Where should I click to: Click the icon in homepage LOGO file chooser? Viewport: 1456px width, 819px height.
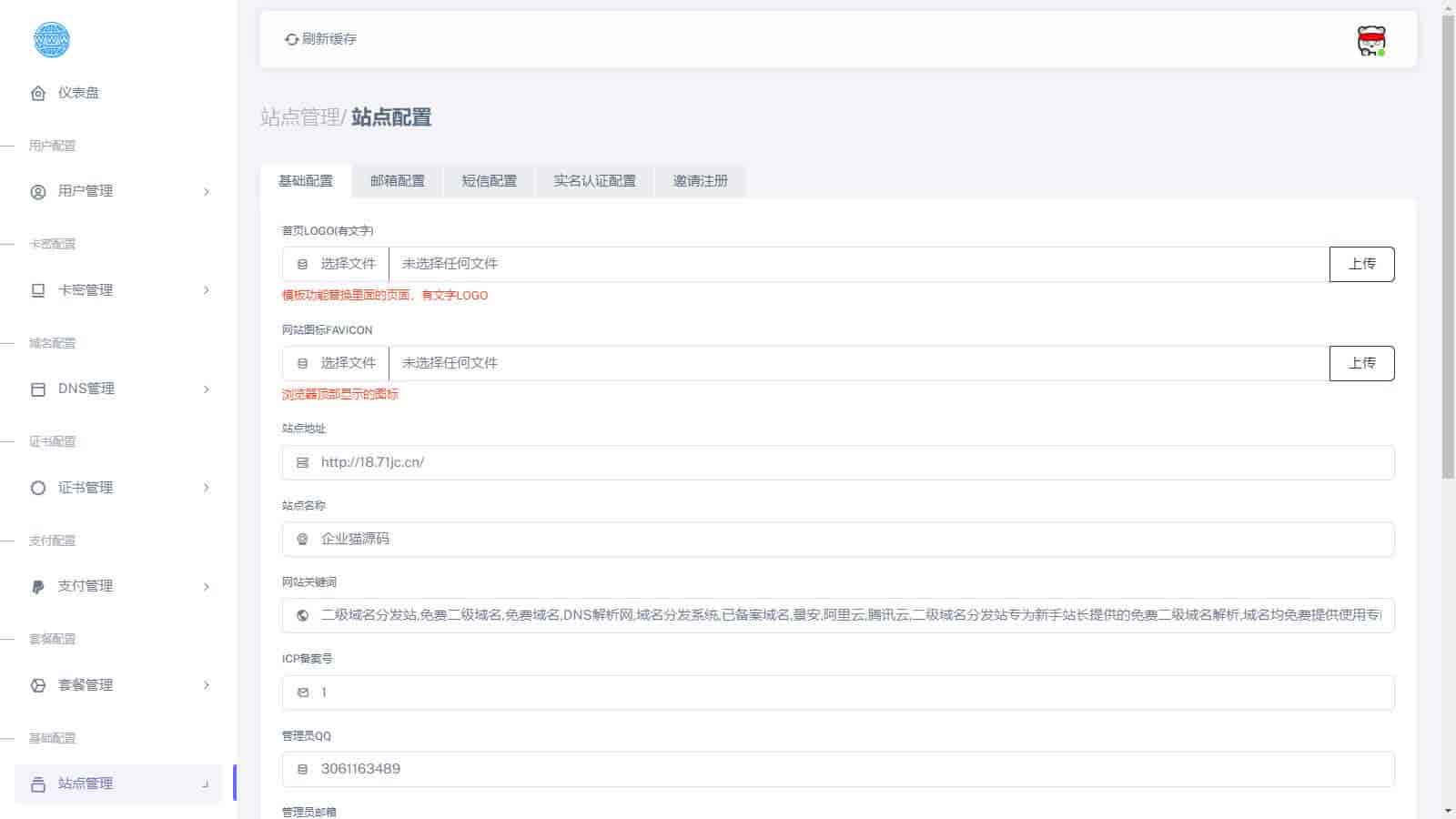303,264
